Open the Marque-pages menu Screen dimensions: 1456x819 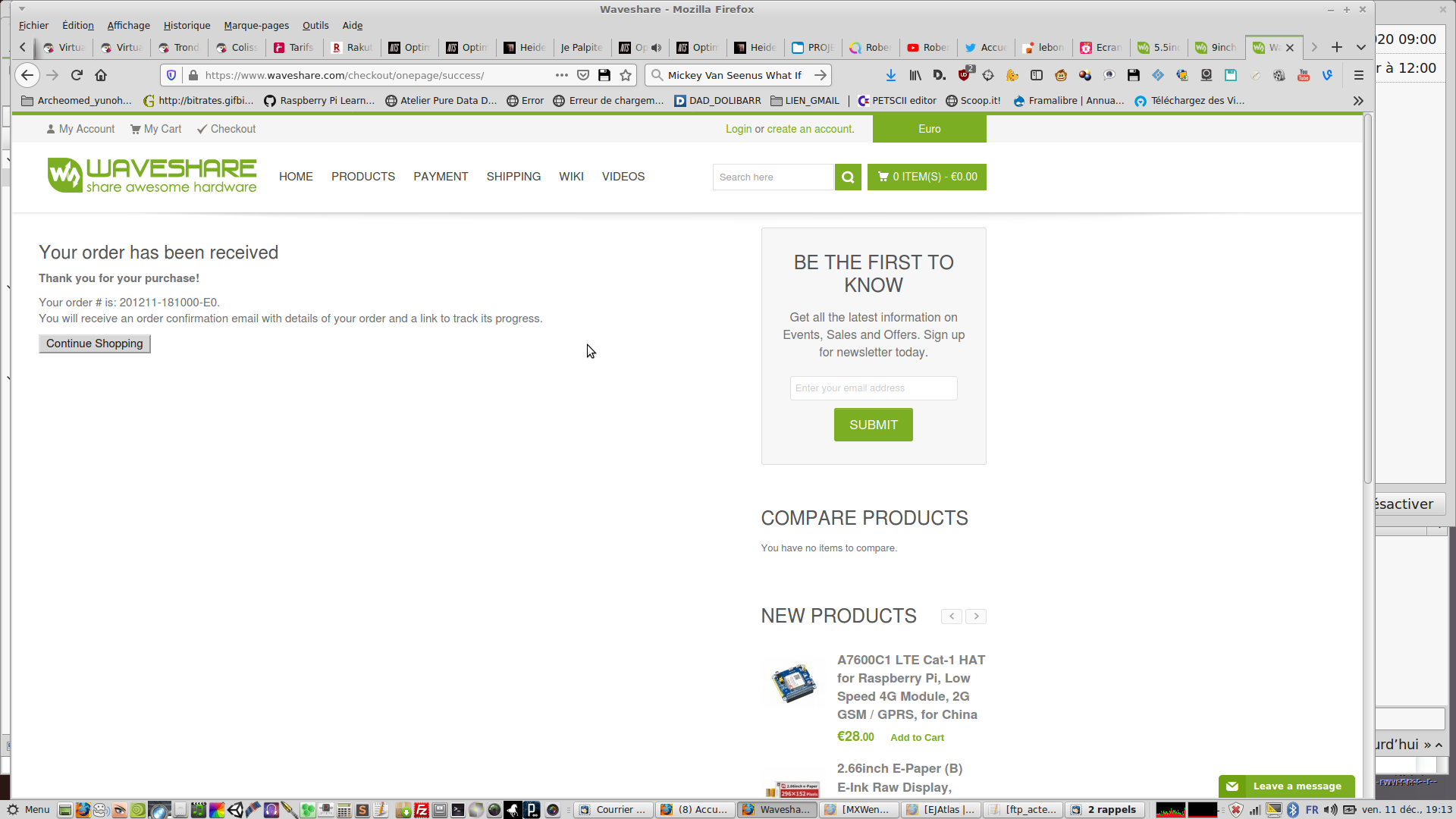pos(256,25)
